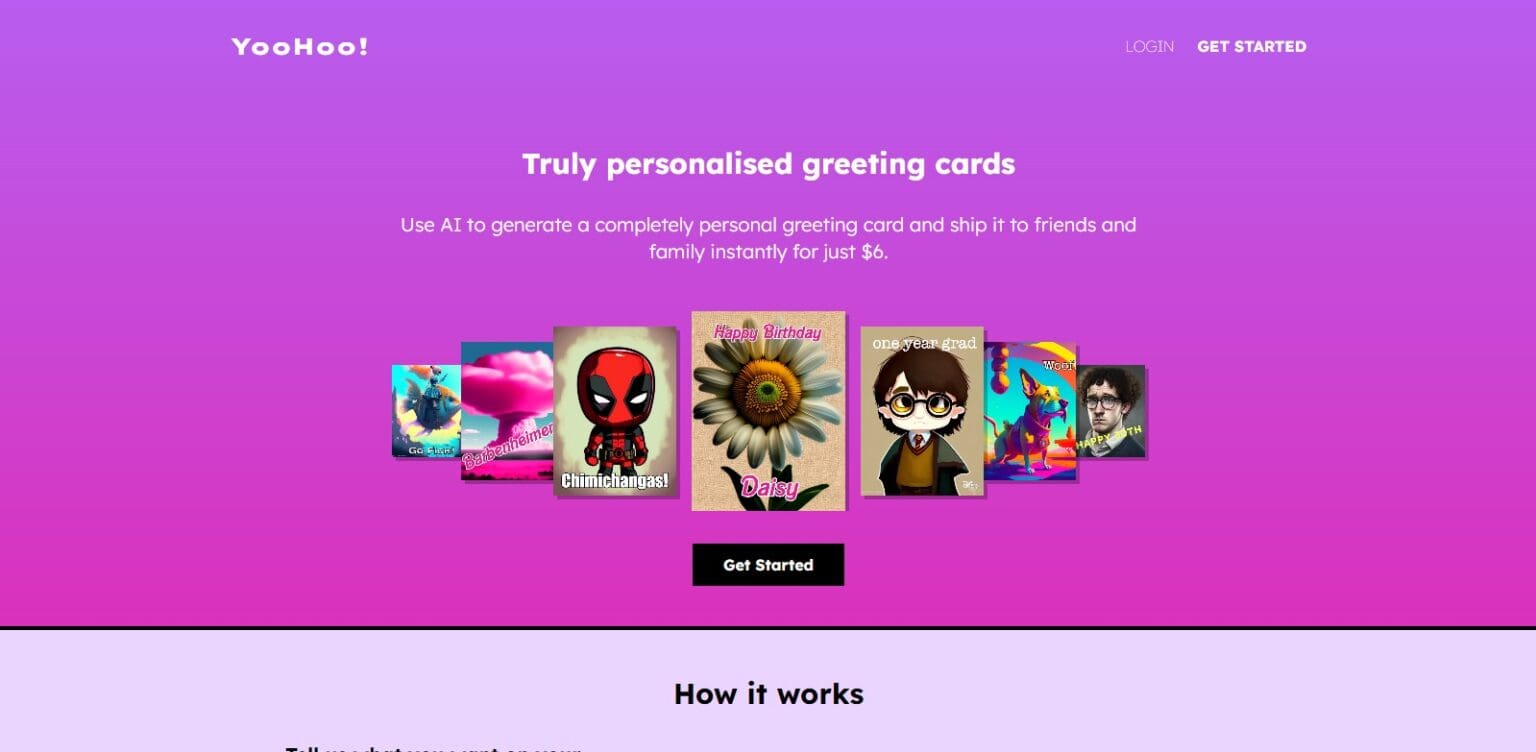
Task: Pick the colorful dog Woof card
Action: 1030,411
